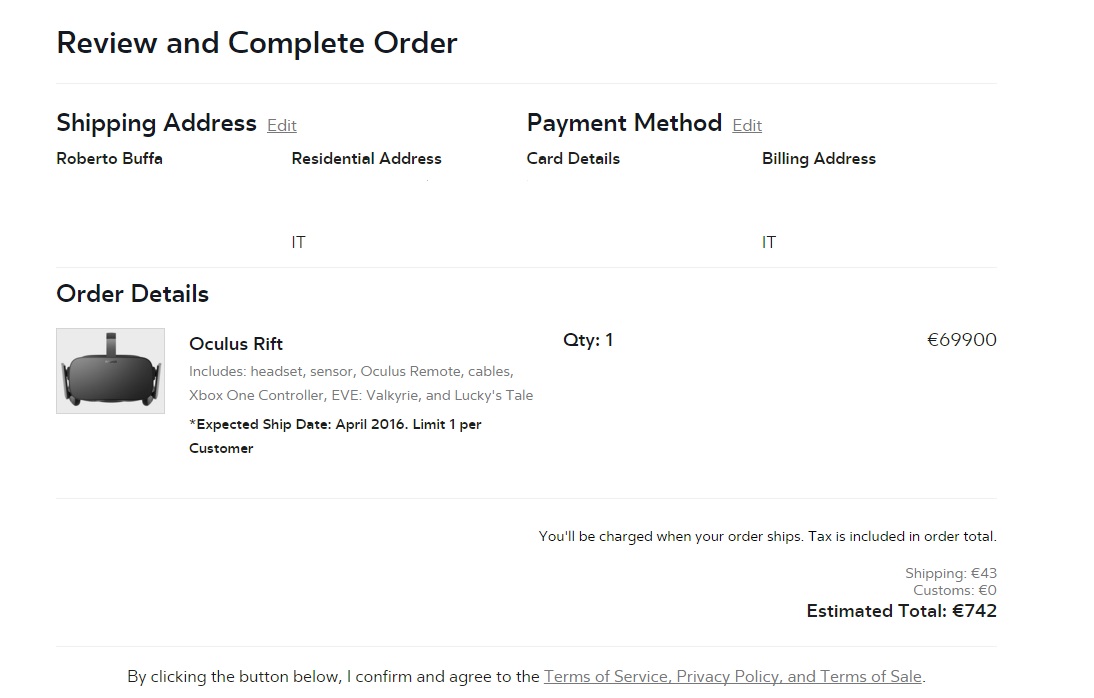Click the Billing Address label
The image size is (1094, 698).
[818, 158]
